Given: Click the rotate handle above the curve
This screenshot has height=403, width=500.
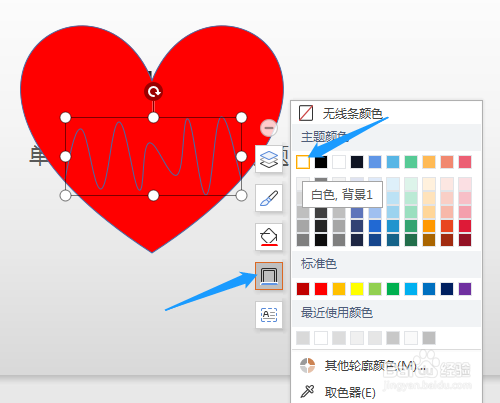Looking at the screenshot, I should click(153, 92).
